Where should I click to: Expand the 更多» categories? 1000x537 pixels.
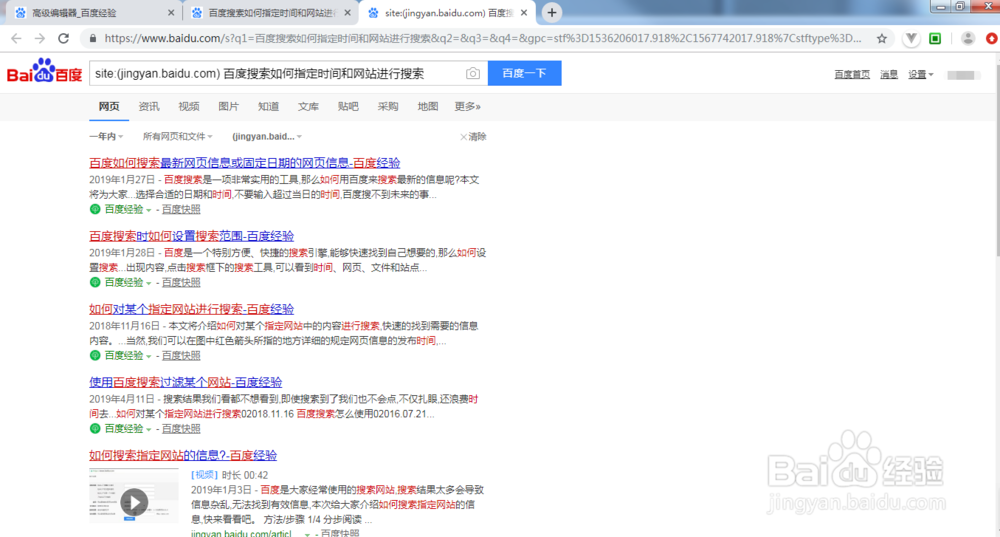[x=467, y=107]
